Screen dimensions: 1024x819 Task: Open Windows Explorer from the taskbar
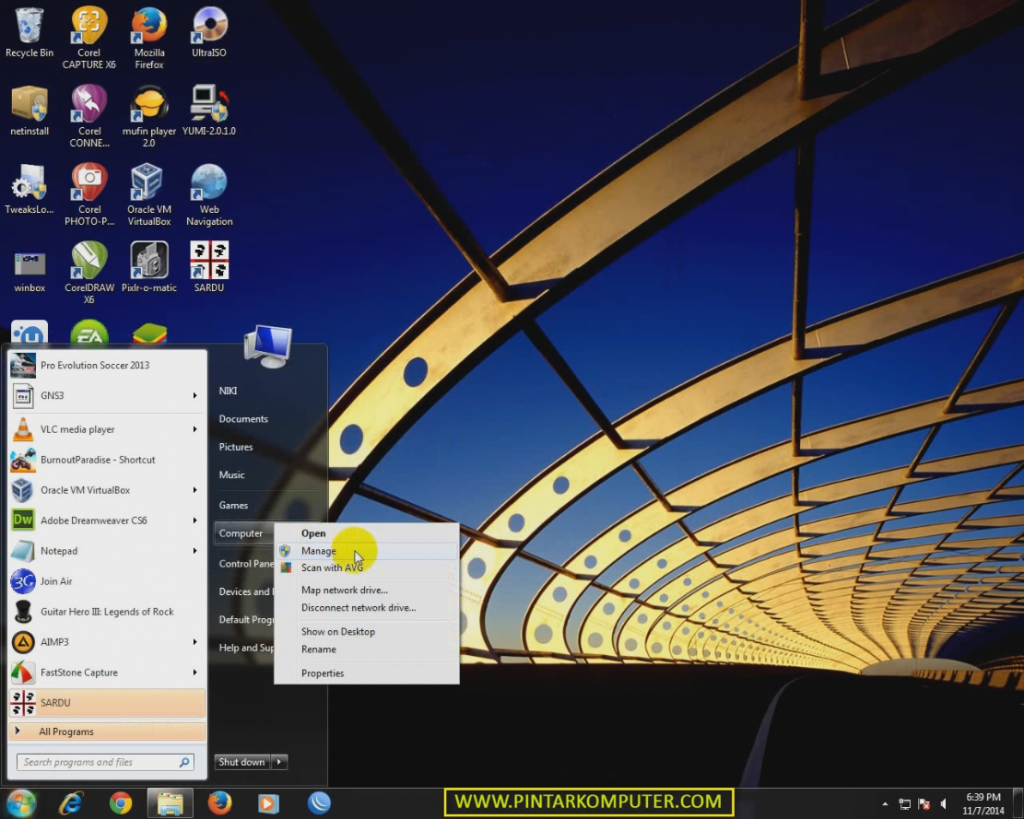[170, 803]
